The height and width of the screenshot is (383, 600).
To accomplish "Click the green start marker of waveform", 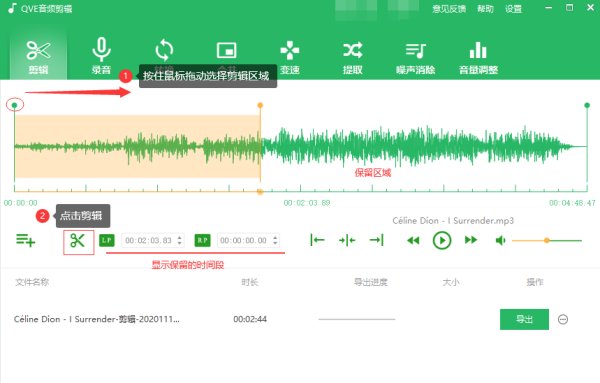I will pyautogui.click(x=15, y=105).
